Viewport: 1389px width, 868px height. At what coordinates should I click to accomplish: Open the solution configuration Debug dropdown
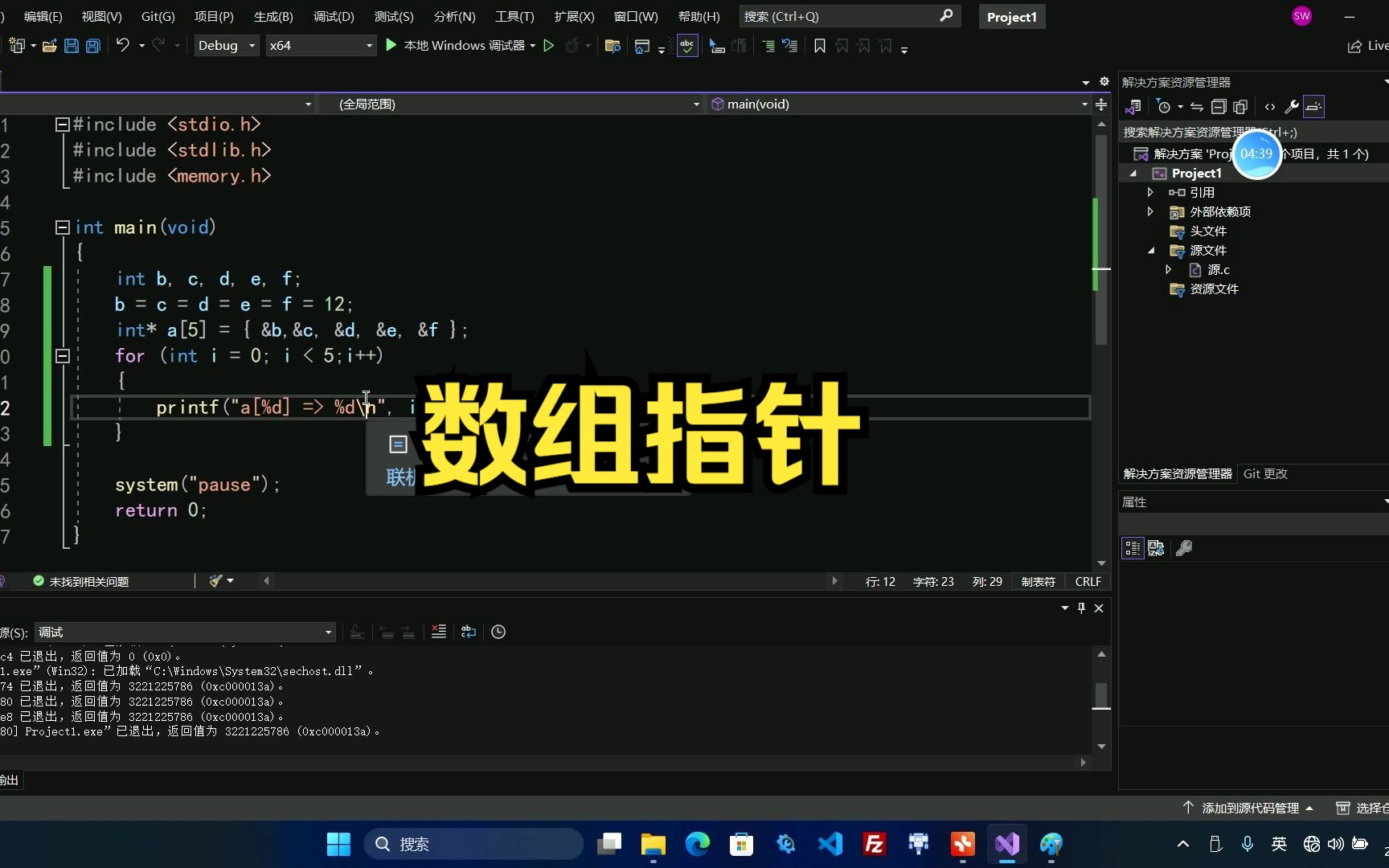click(x=226, y=45)
